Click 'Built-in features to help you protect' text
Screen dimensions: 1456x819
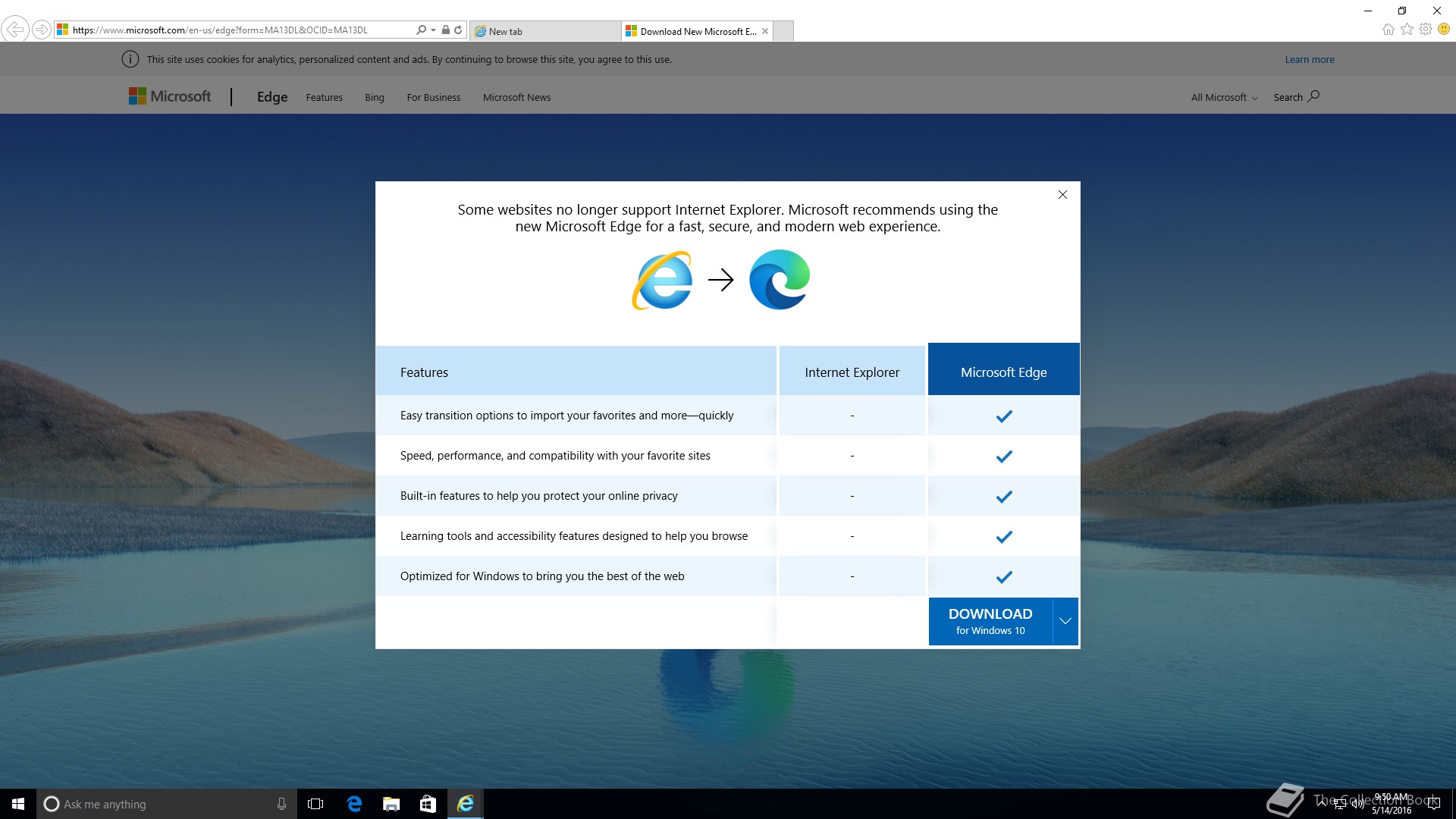[538, 496]
